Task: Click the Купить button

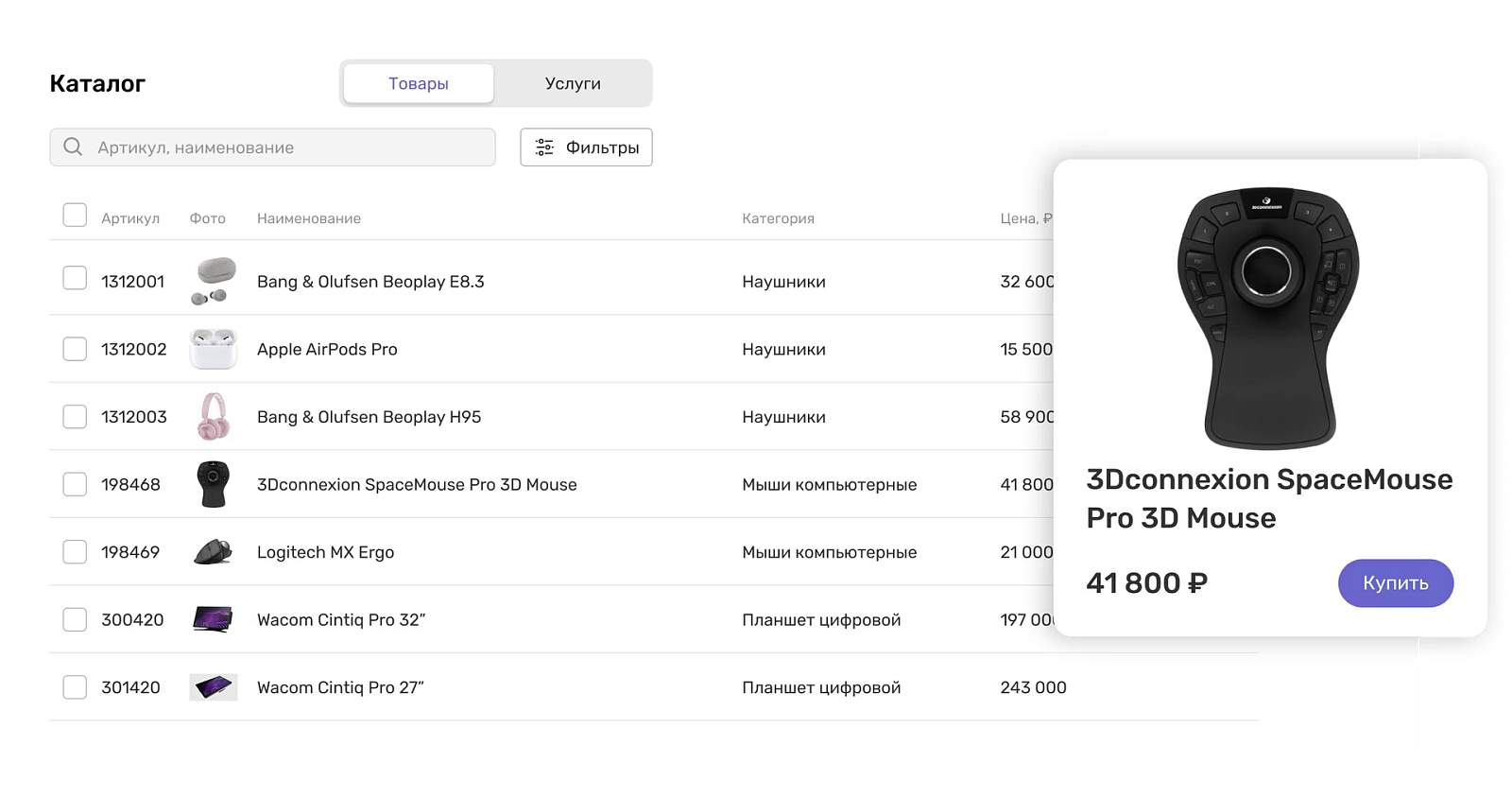Action: (1396, 583)
